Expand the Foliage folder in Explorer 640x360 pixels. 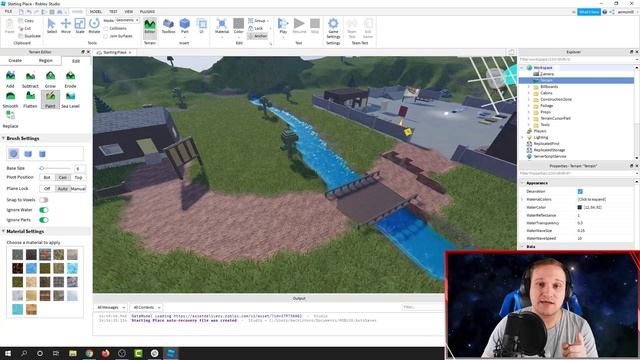pos(529,106)
